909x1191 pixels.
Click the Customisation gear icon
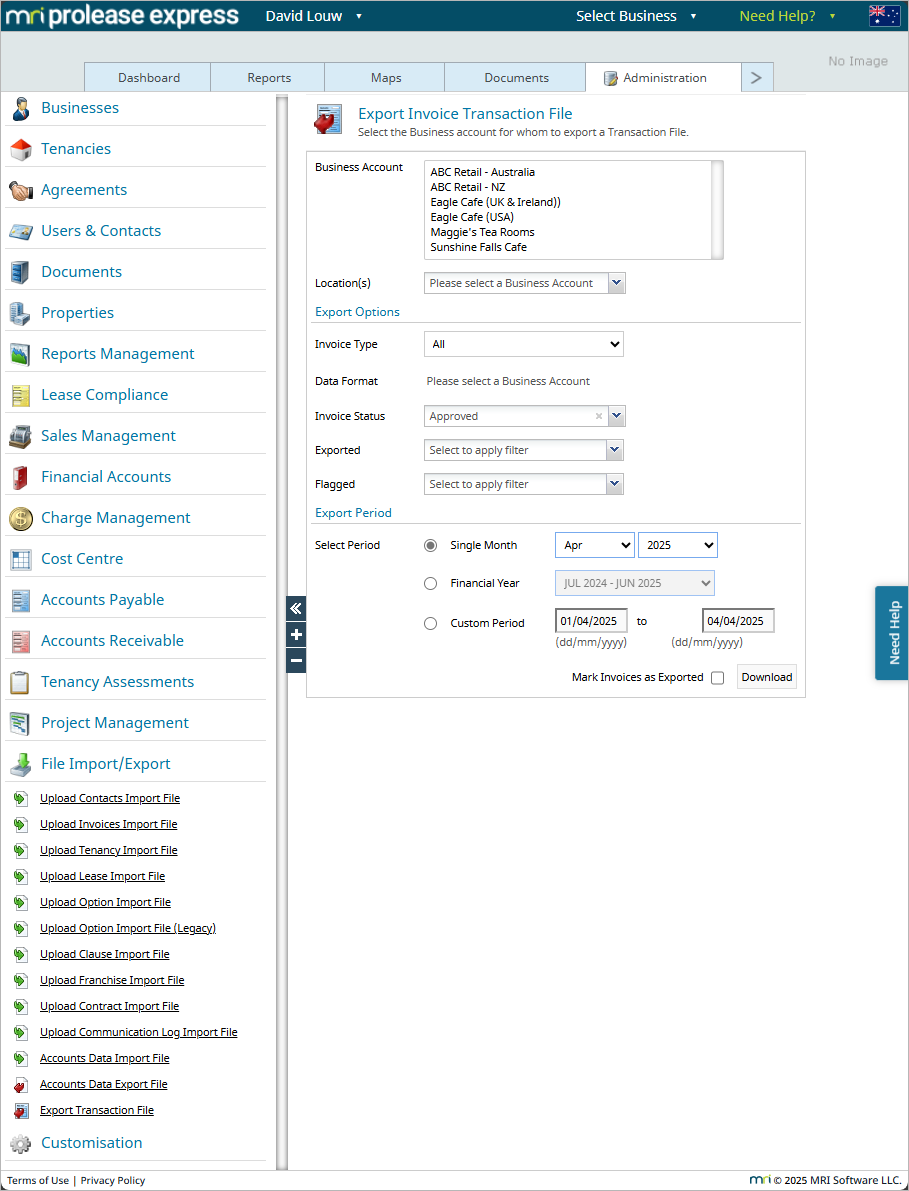[21, 1144]
